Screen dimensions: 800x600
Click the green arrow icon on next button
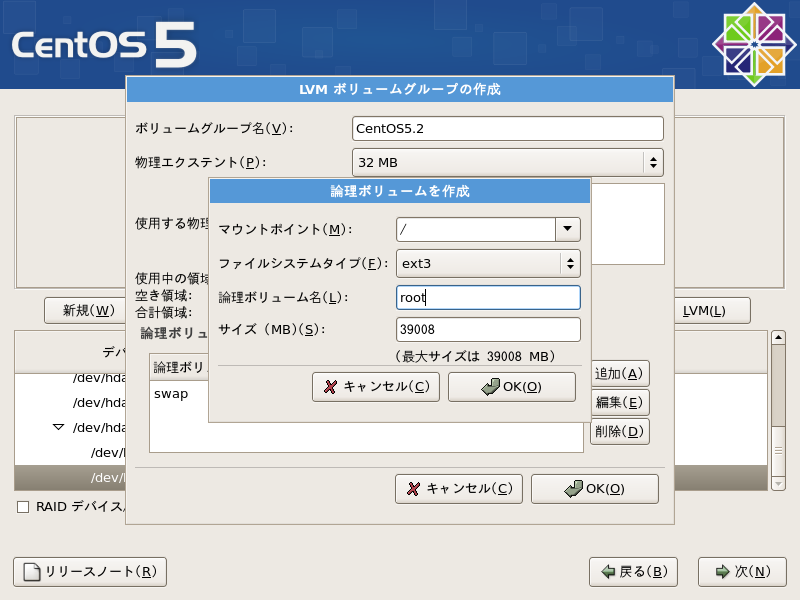(x=722, y=571)
